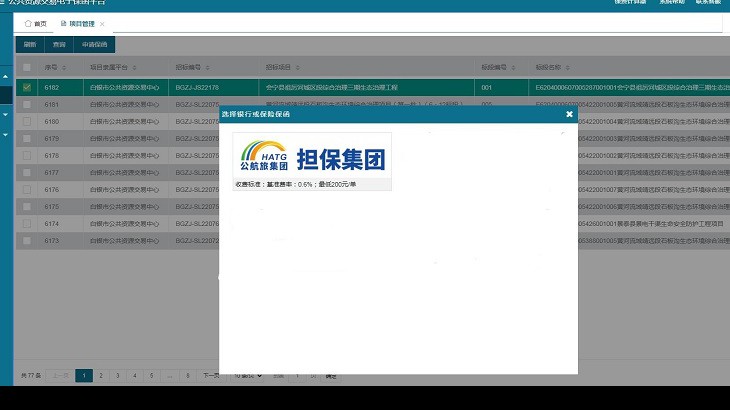The image size is (730, 410).
Task: Click 白银市公共资源交易中心 in row 6174
Action: pos(124,224)
